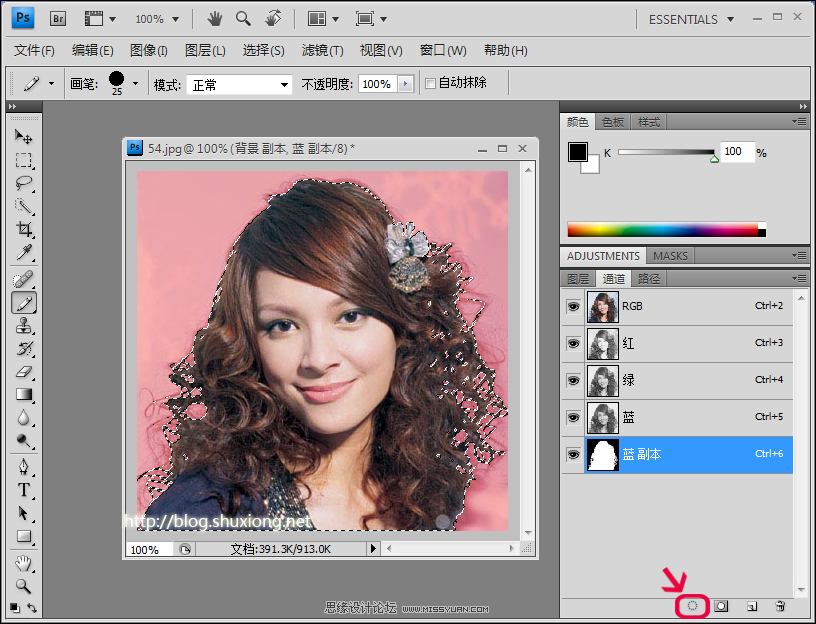Open the ESSENTIALS workspace dropdown
The height and width of the screenshot is (624, 816).
730,19
